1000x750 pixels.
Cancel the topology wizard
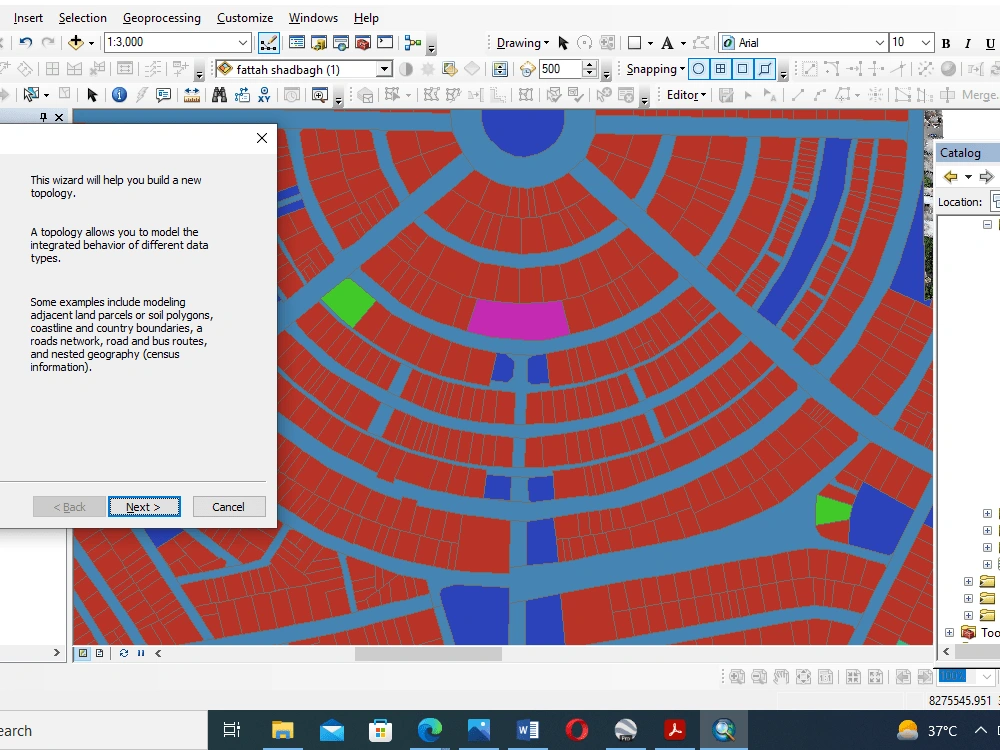[x=229, y=506]
